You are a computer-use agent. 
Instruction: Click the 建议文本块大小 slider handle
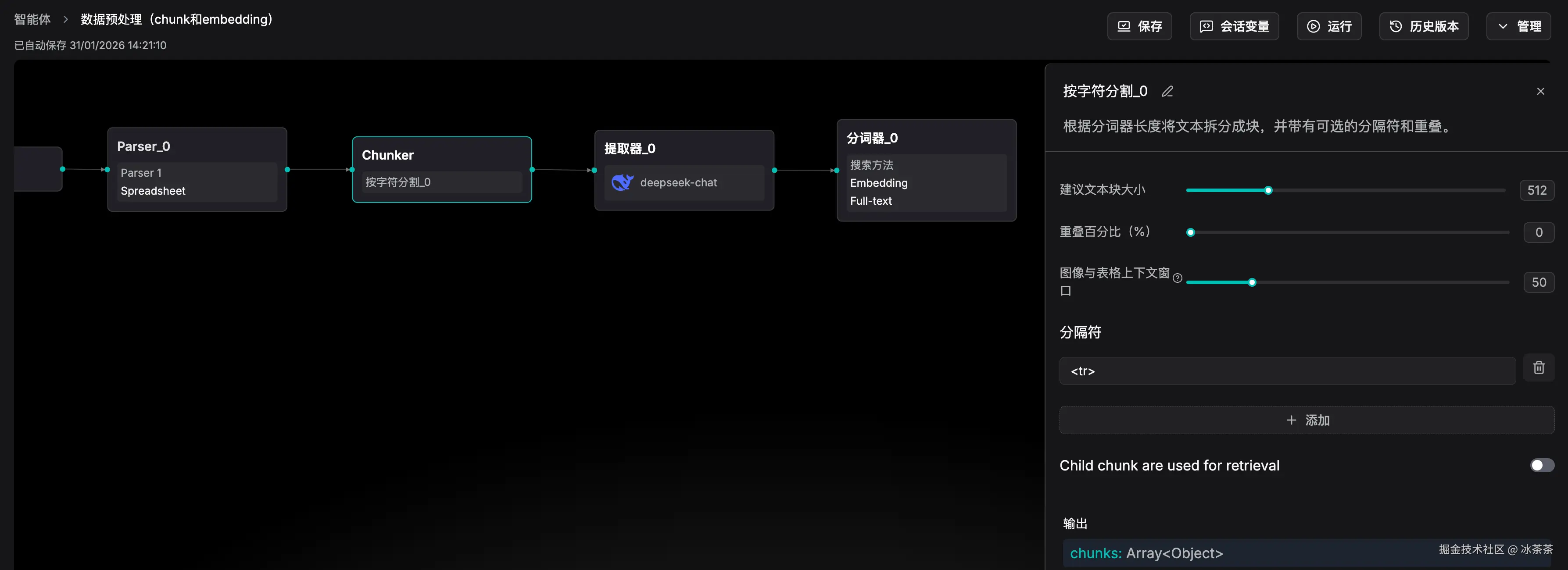click(1268, 190)
